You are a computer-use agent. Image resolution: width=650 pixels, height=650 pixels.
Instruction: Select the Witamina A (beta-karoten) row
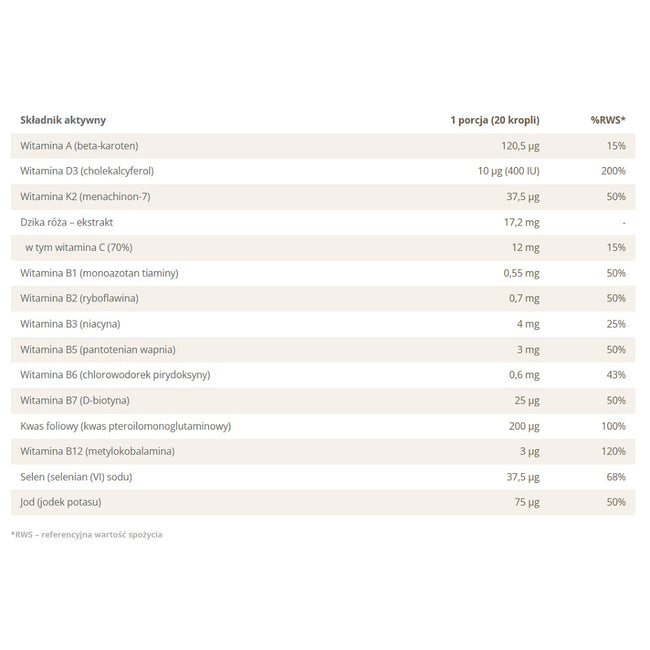pyautogui.click(x=323, y=146)
